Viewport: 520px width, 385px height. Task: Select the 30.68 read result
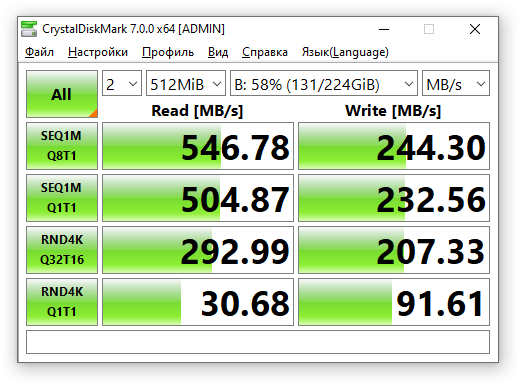pyautogui.click(x=198, y=302)
